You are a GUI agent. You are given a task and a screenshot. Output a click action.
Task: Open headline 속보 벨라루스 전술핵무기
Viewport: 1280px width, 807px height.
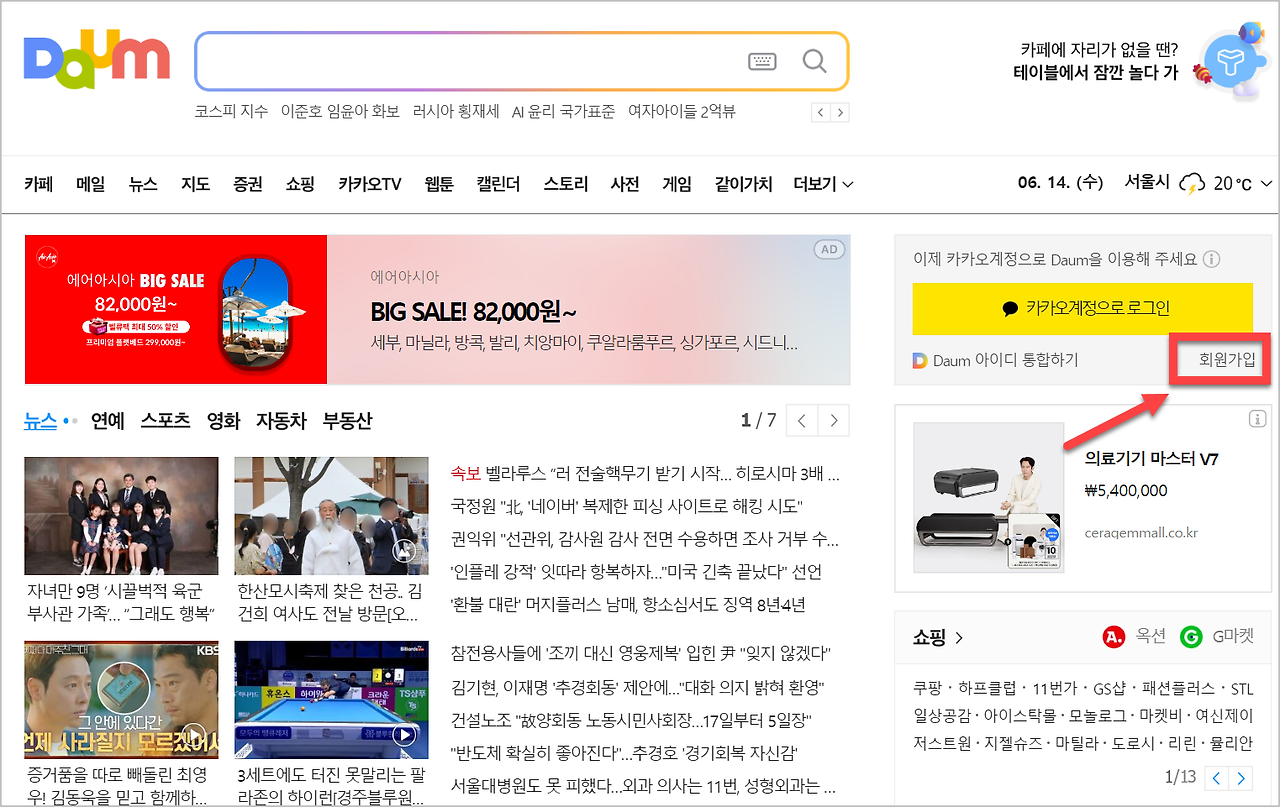[645, 473]
